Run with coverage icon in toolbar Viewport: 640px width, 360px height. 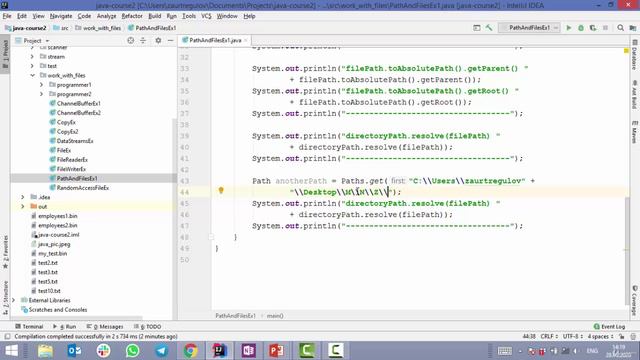coord(593,28)
